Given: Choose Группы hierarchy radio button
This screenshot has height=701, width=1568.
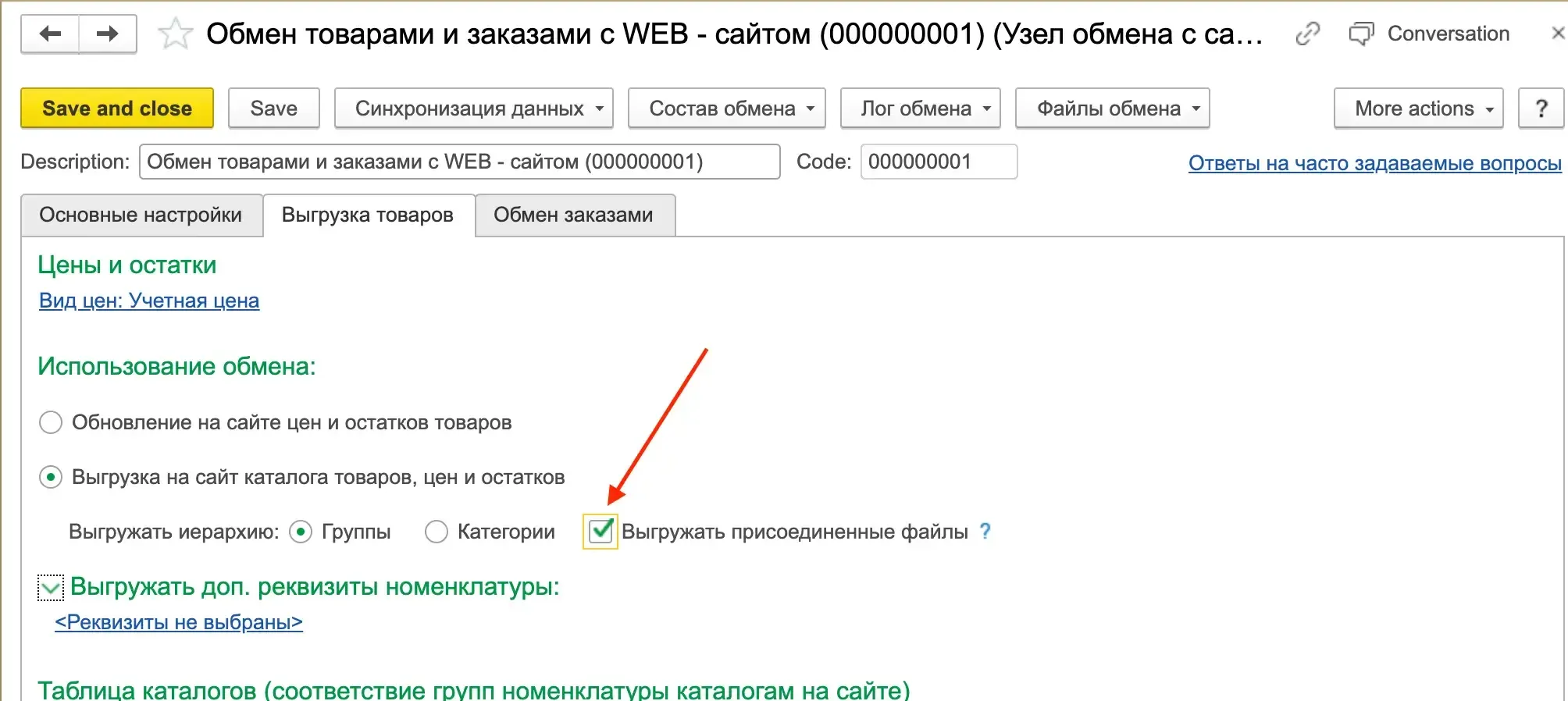Looking at the screenshot, I should (x=301, y=532).
